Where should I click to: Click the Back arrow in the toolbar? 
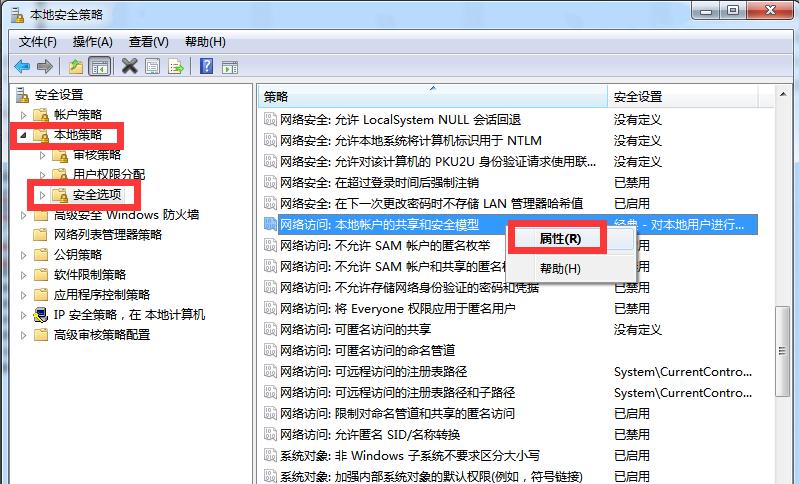coord(21,66)
